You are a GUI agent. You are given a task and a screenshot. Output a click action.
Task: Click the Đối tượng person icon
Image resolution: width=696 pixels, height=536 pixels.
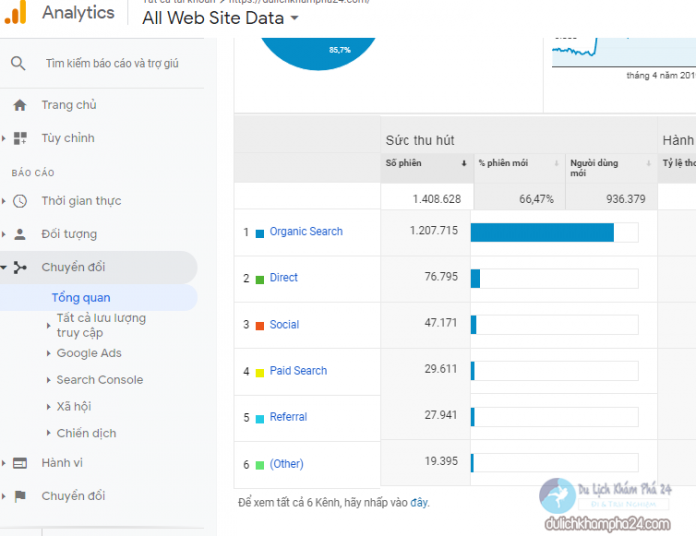tap(20, 234)
